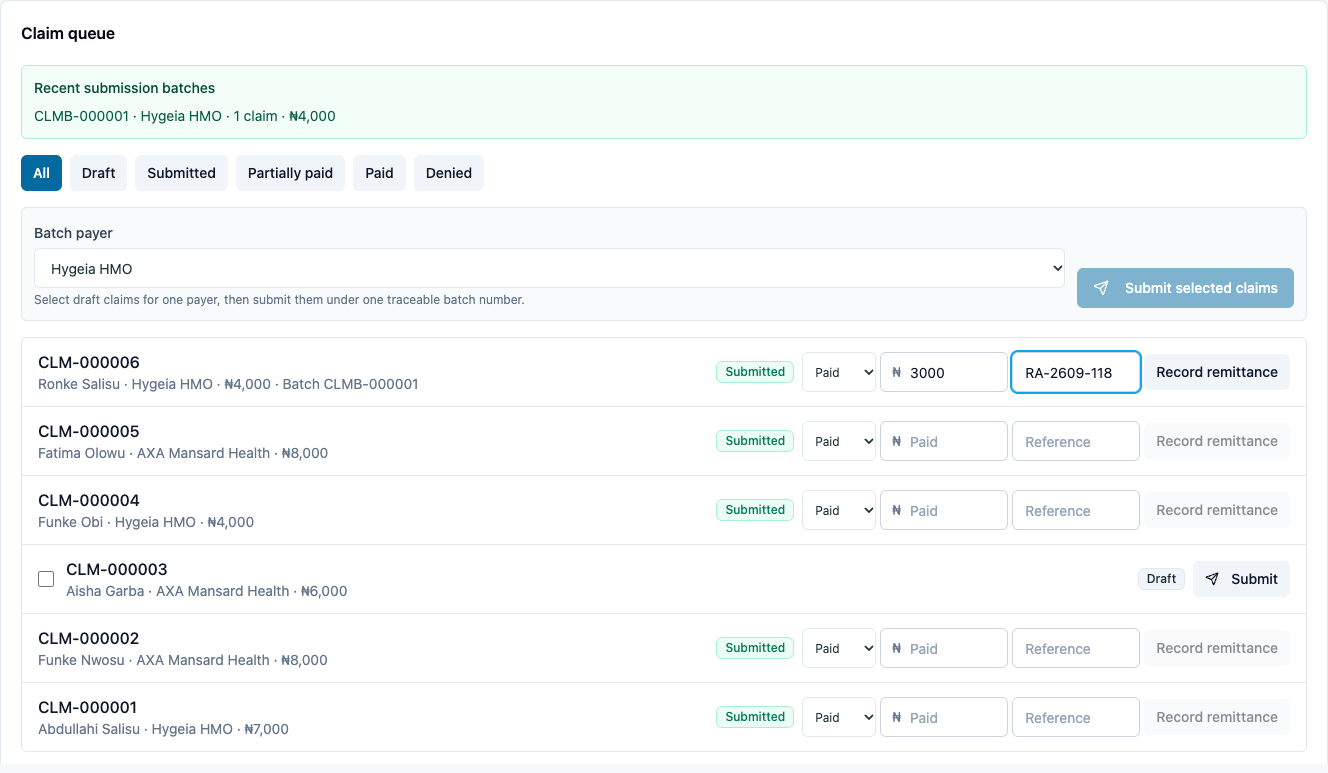
Task: Open the status dropdown for CLM-000005
Action: coord(839,441)
